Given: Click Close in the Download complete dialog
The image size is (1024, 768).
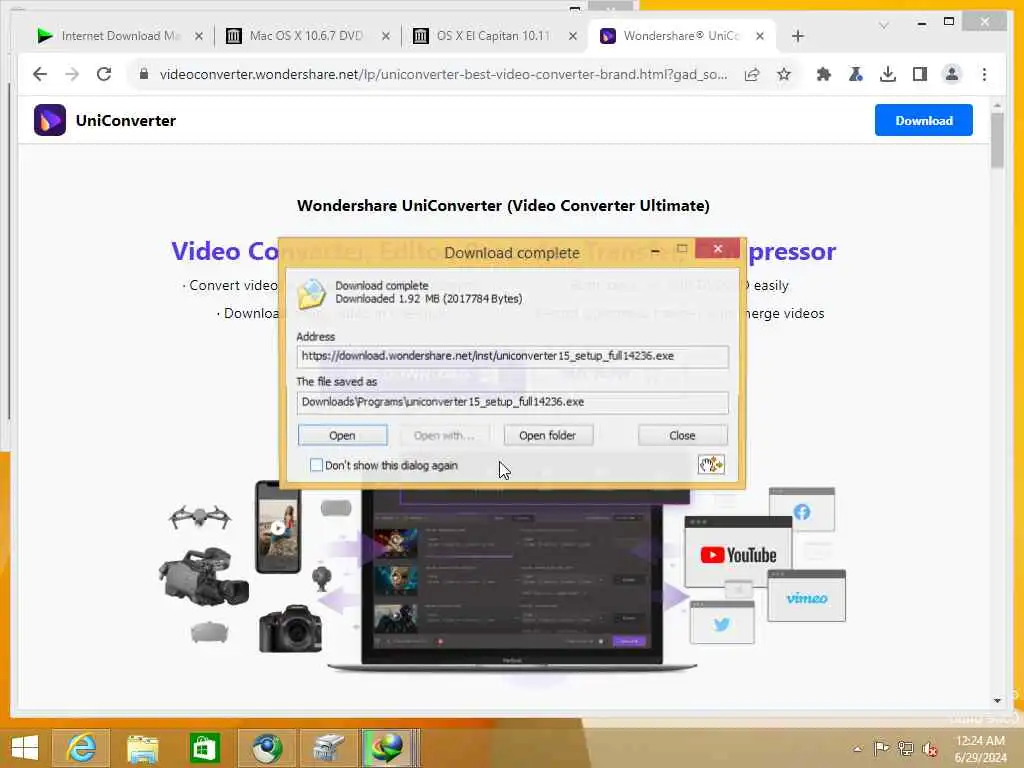Looking at the screenshot, I should 682,436.
